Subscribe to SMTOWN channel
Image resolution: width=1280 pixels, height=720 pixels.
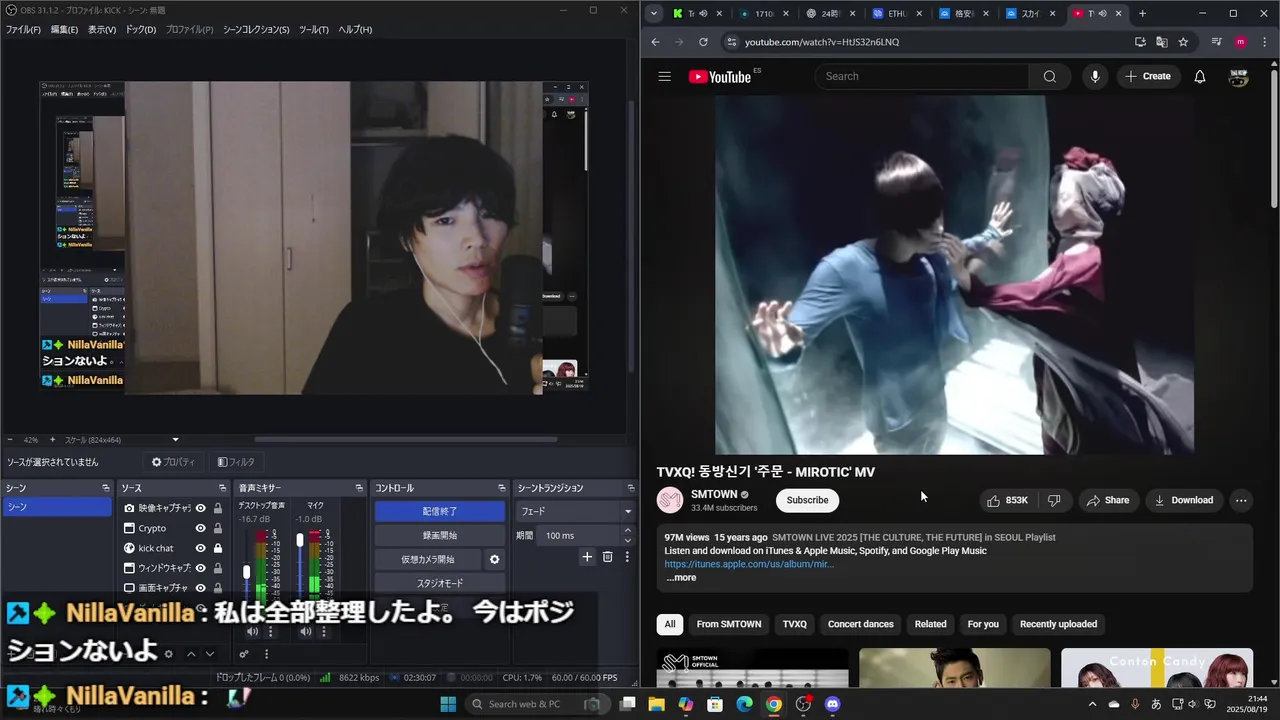click(x=807, y=500)
